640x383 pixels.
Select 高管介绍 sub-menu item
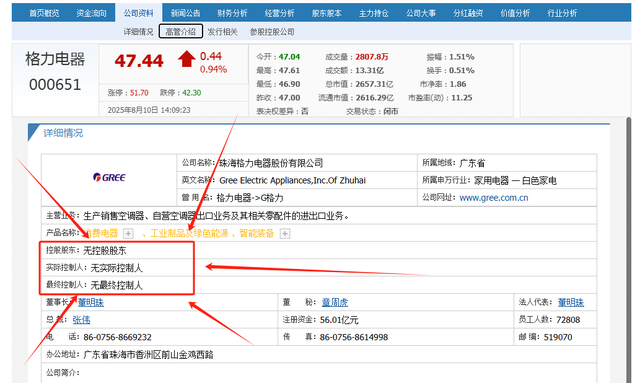tap(180, 31)
